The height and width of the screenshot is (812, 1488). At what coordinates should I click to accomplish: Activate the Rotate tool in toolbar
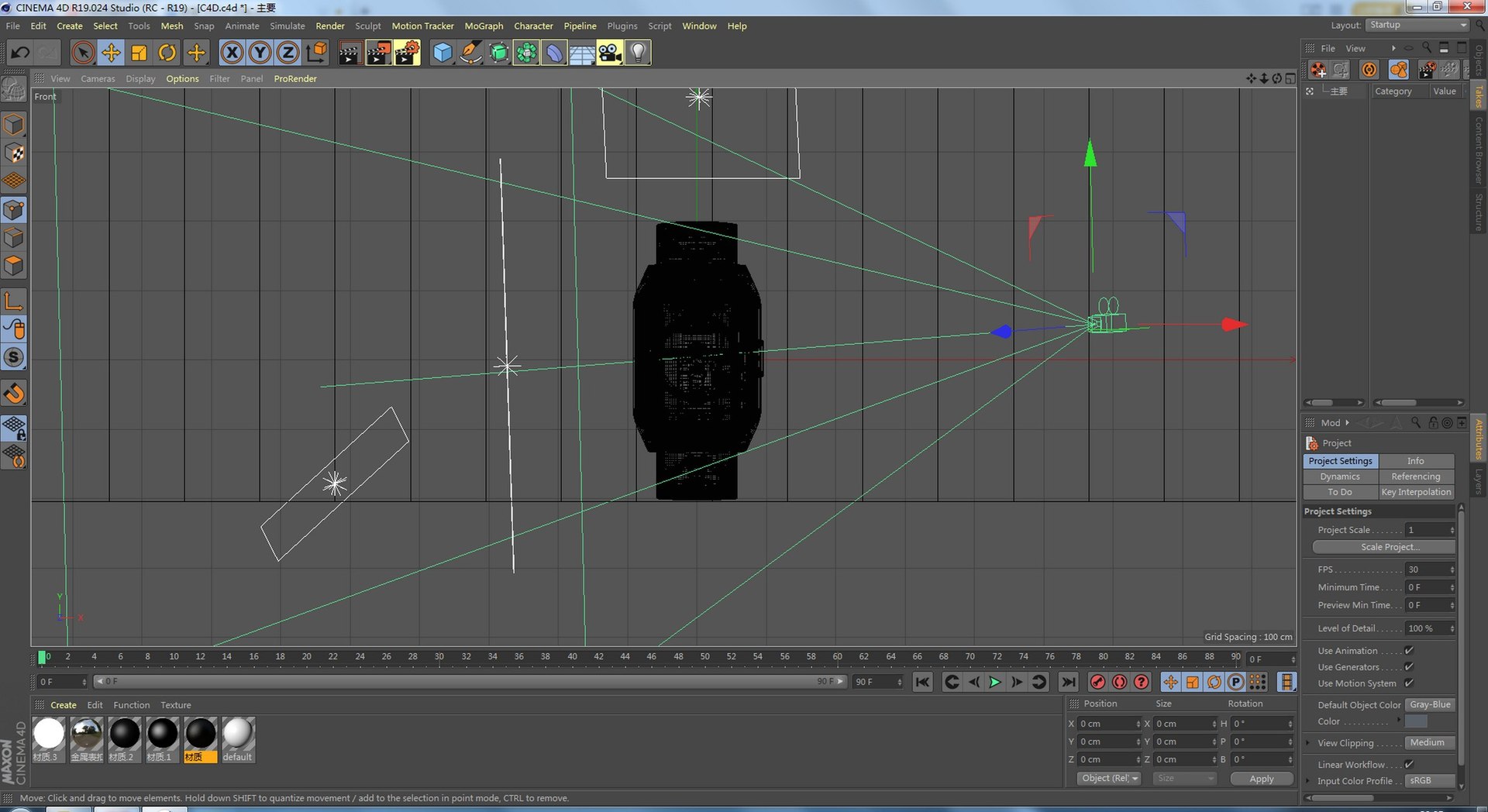(167, 53)
